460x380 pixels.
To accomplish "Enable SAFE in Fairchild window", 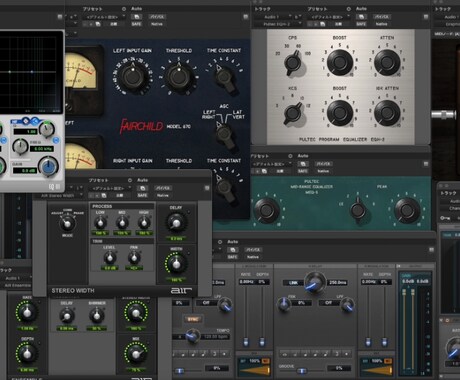I will click(x=137, y=24).
